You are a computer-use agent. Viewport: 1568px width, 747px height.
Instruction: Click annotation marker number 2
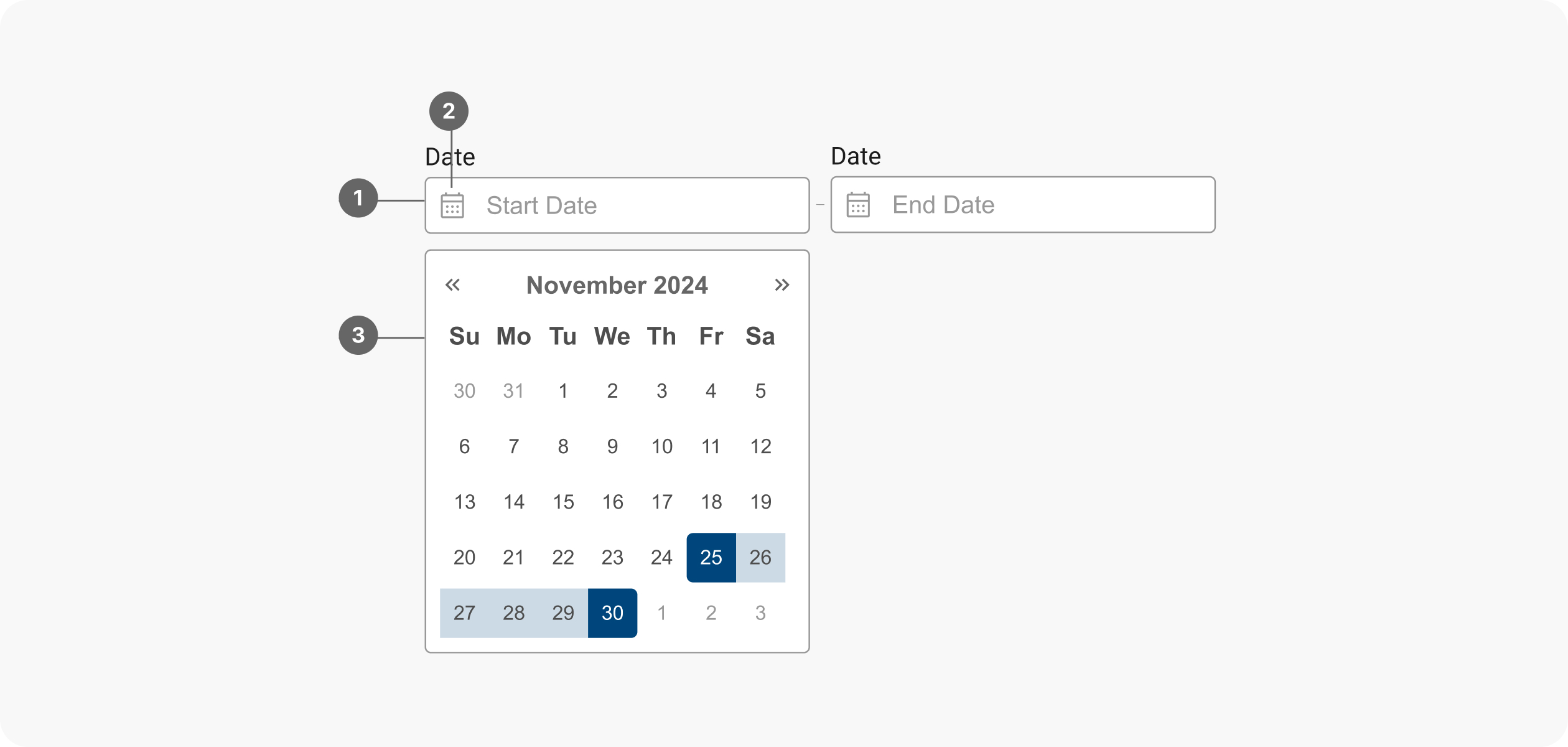449,111
